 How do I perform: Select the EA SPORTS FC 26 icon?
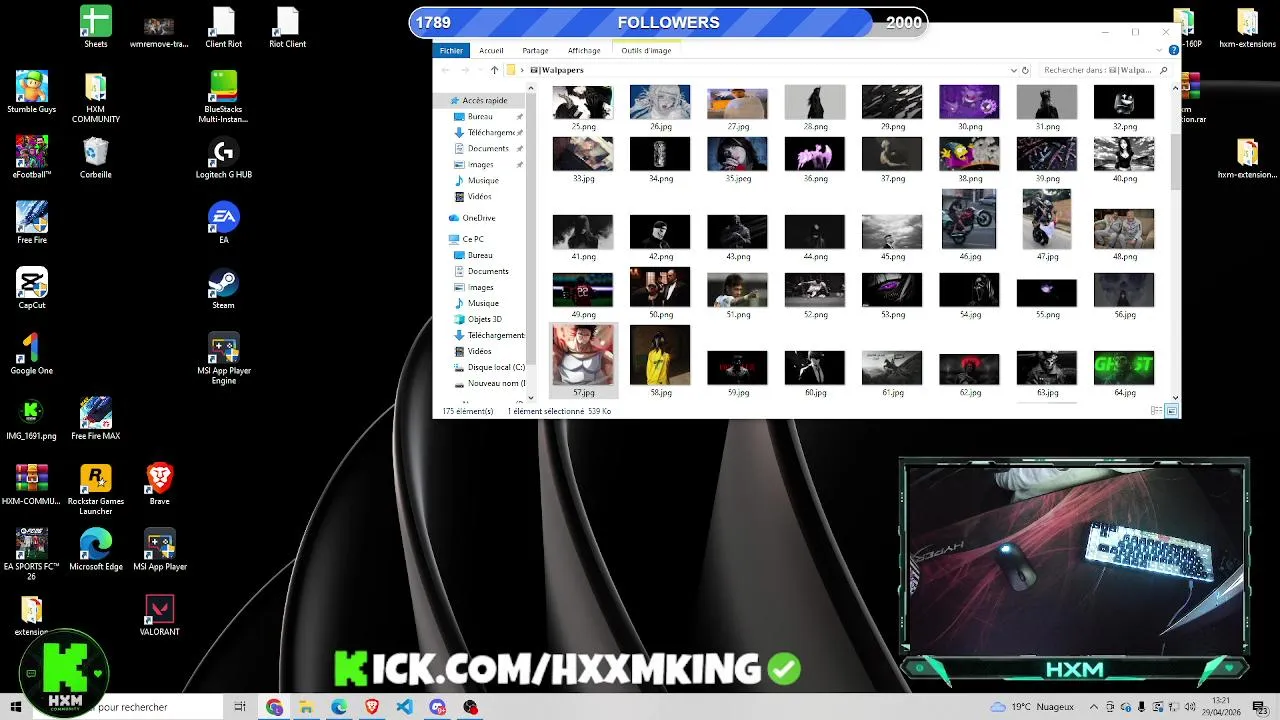[32, 554]
